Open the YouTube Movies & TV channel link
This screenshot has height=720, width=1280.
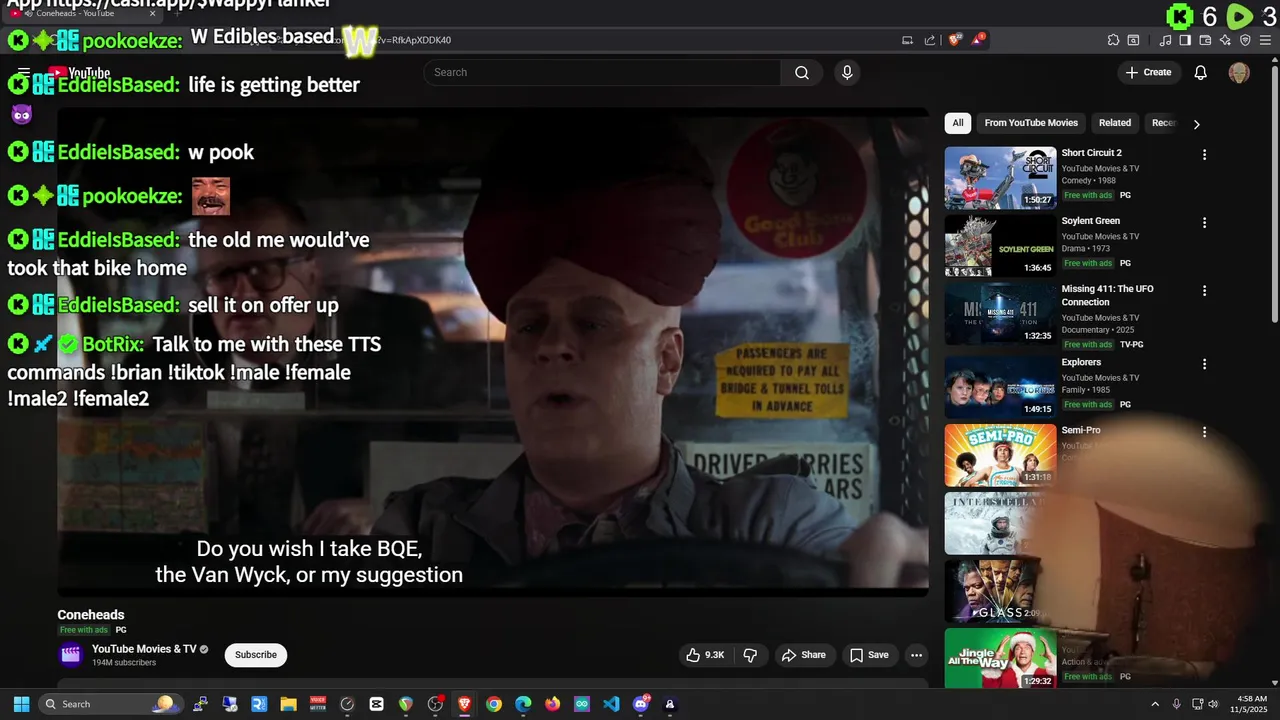coord(144,649)
